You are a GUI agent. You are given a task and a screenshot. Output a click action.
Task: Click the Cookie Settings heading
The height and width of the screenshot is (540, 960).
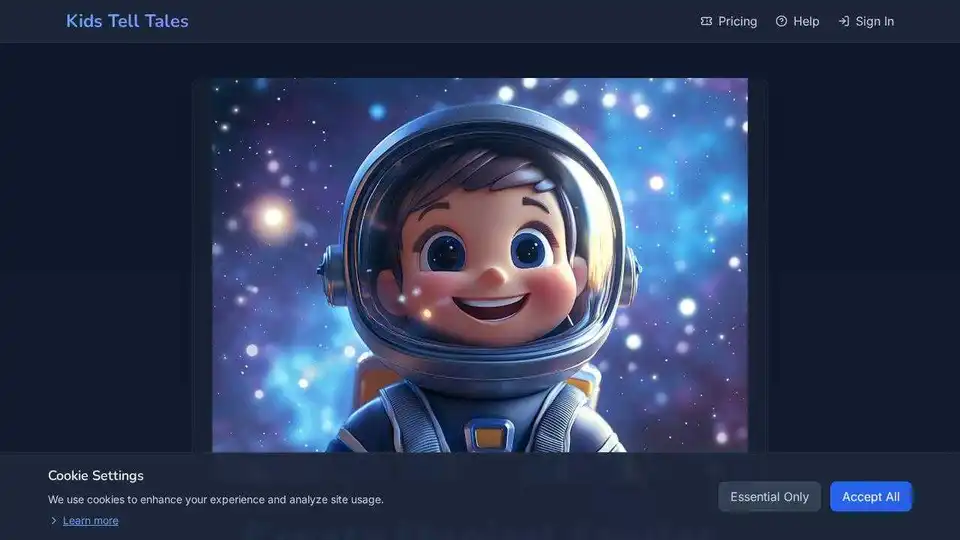pyautogui.click(x=96, y=476)
